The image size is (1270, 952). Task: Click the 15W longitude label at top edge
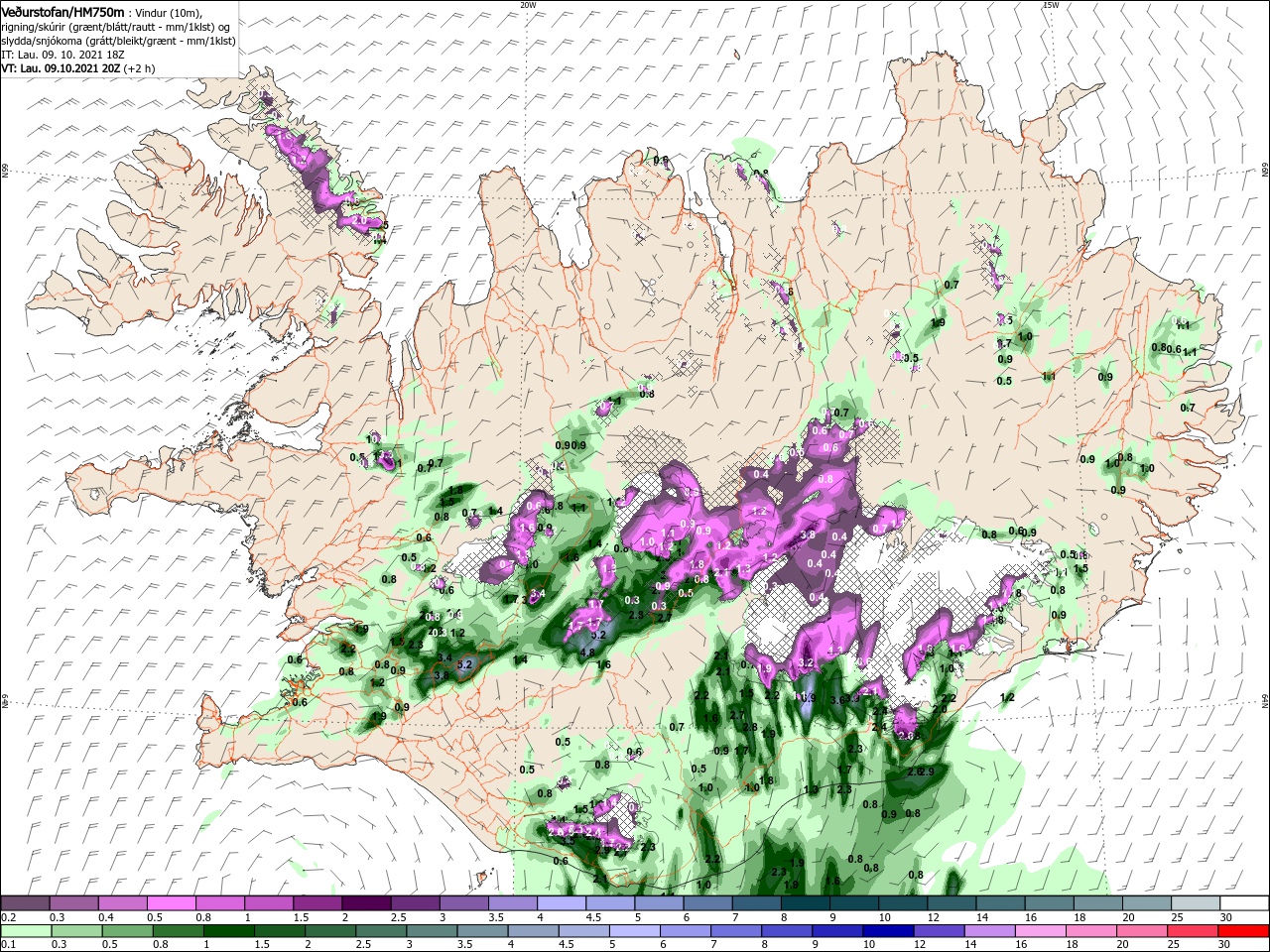pyautogui.click(x=1051, y=5)
